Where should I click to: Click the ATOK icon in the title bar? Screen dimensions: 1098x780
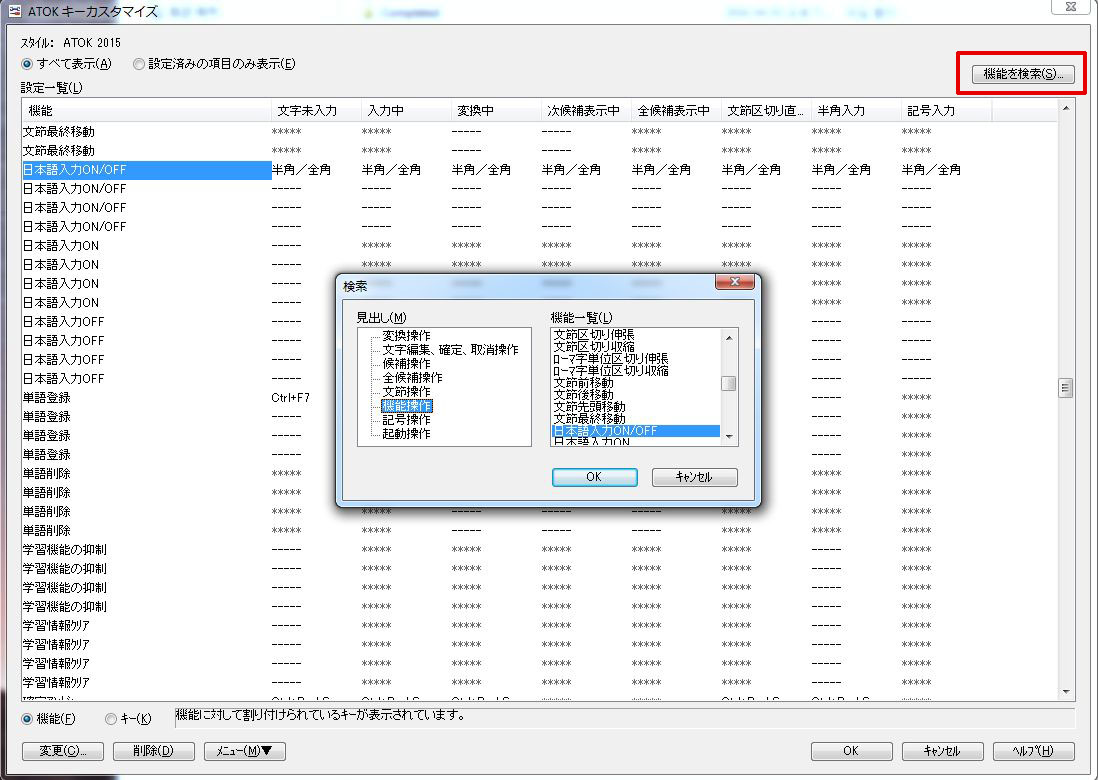coord(14,11)
